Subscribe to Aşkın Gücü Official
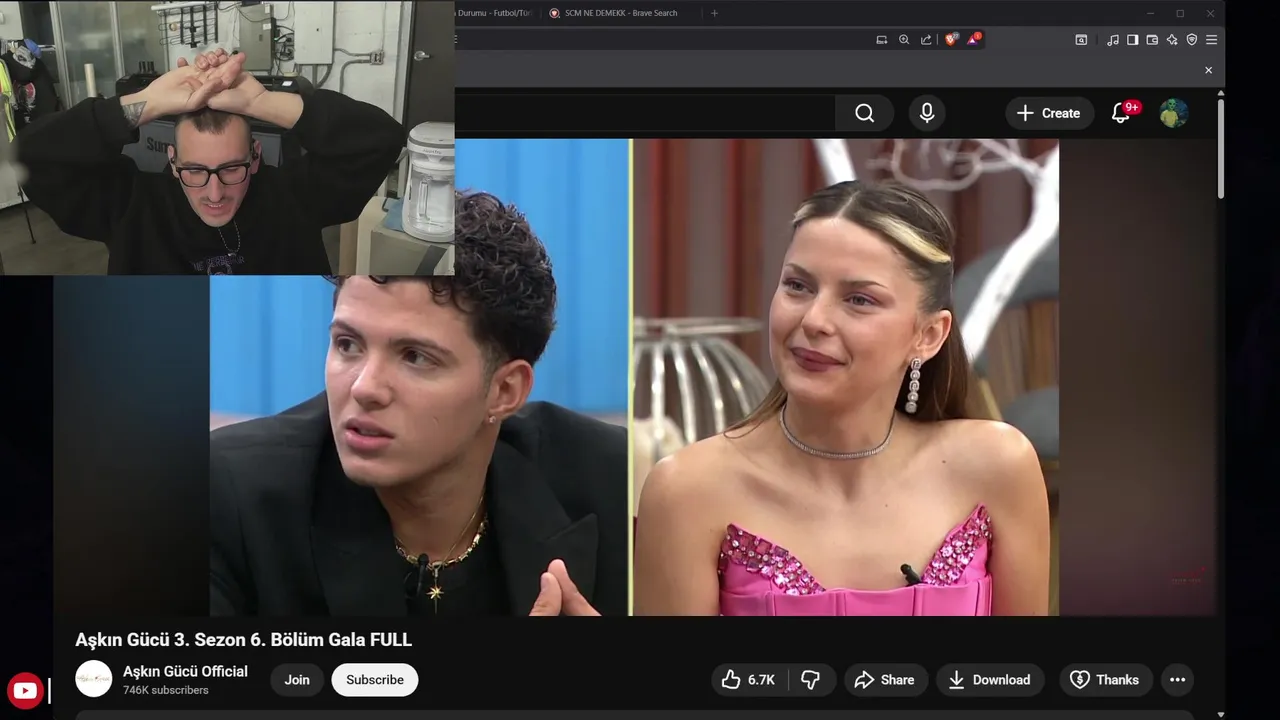 pos(375,680)
